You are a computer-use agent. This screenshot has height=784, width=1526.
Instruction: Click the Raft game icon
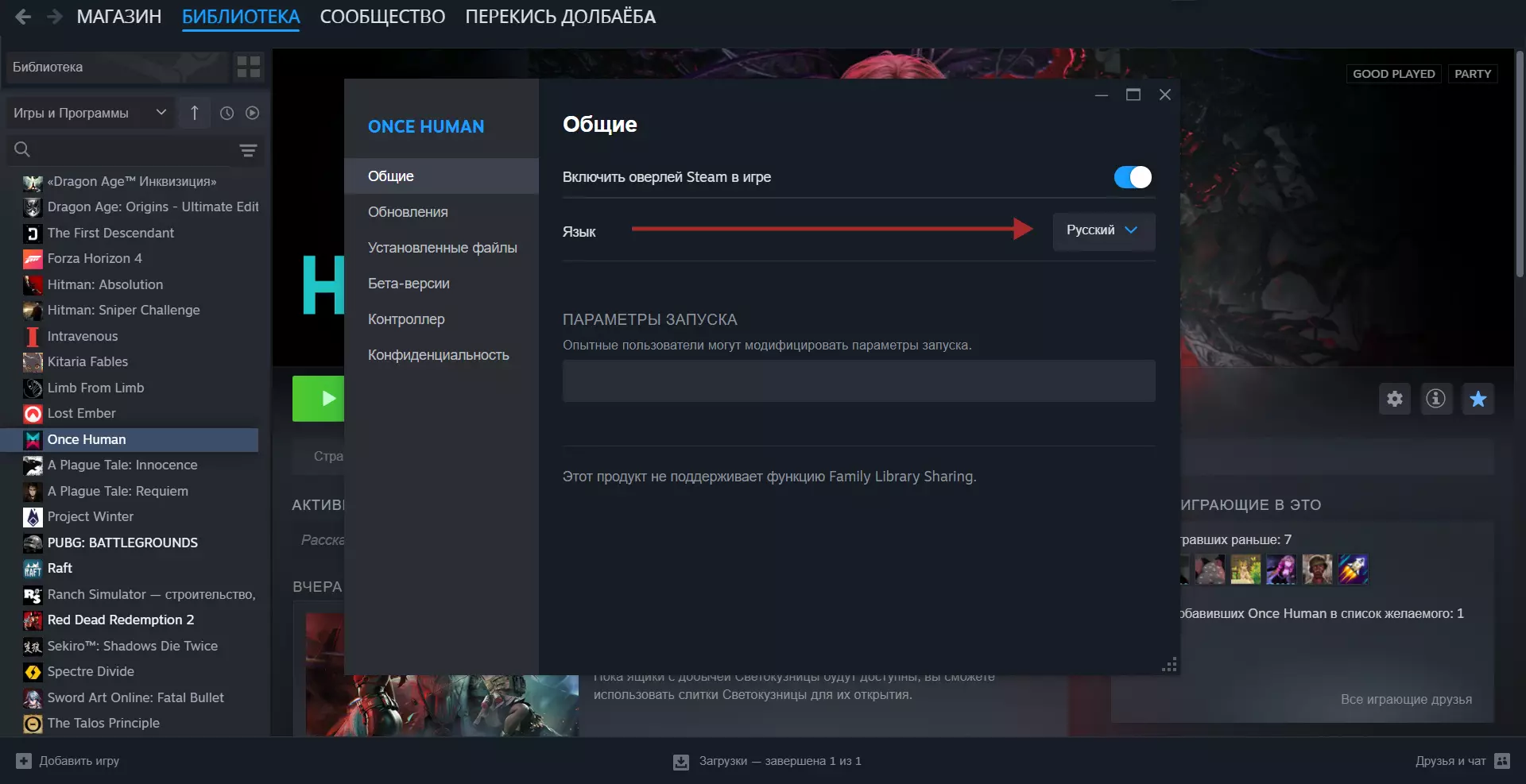pyautogui.click(x=33, y=569)
